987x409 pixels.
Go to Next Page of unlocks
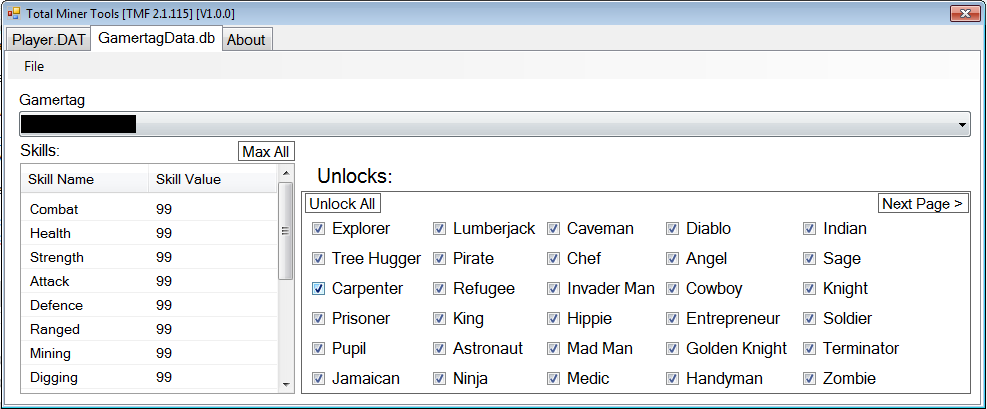click(922, 204)
